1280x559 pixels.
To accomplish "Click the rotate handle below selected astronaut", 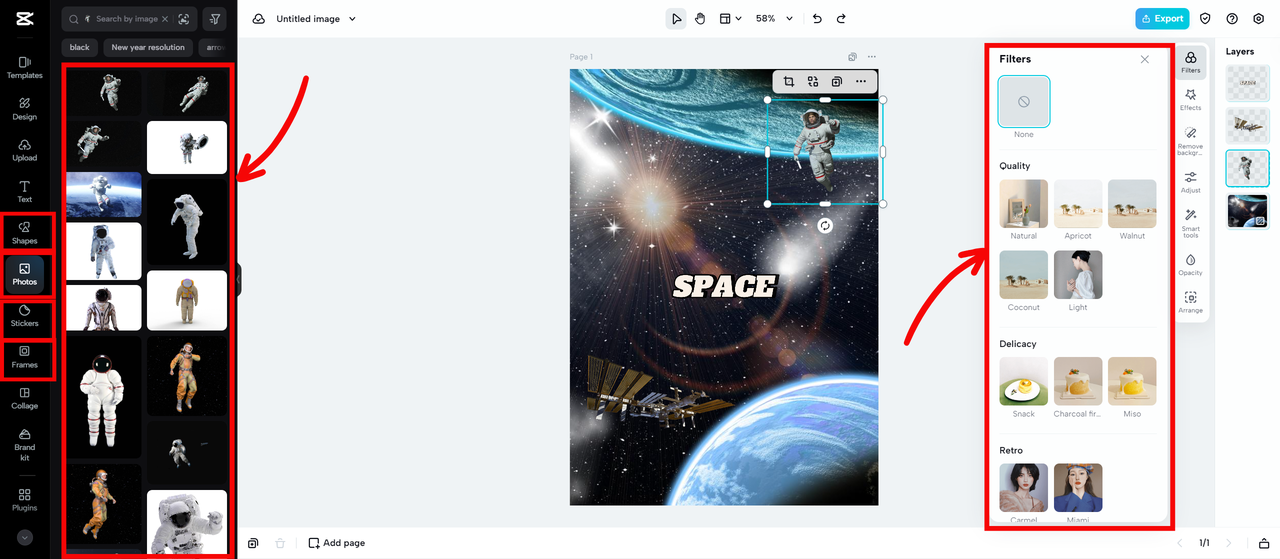I will pyautogui.click(x=825, y=225).
